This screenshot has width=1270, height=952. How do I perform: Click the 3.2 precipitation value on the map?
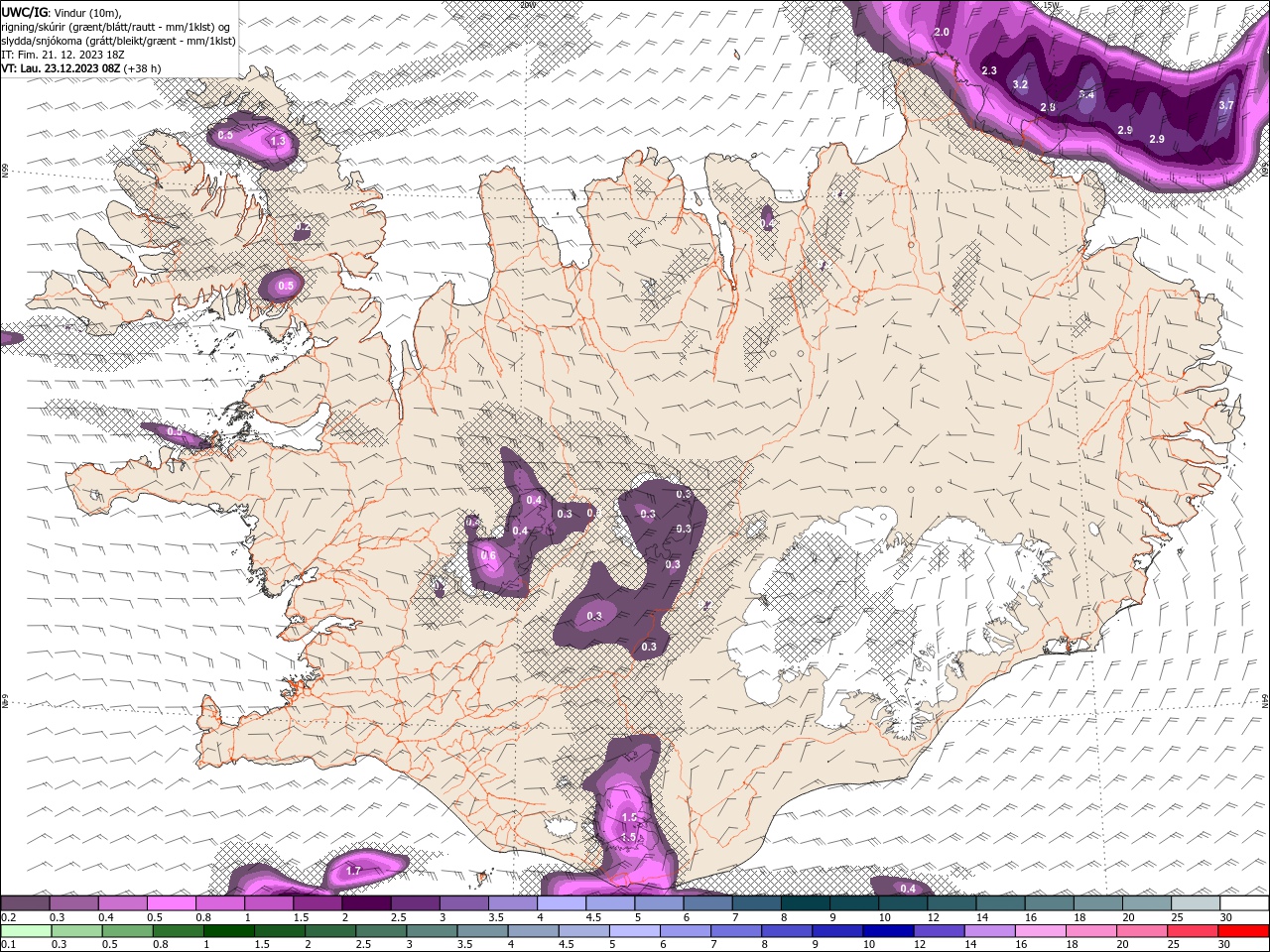(1020, 84)
